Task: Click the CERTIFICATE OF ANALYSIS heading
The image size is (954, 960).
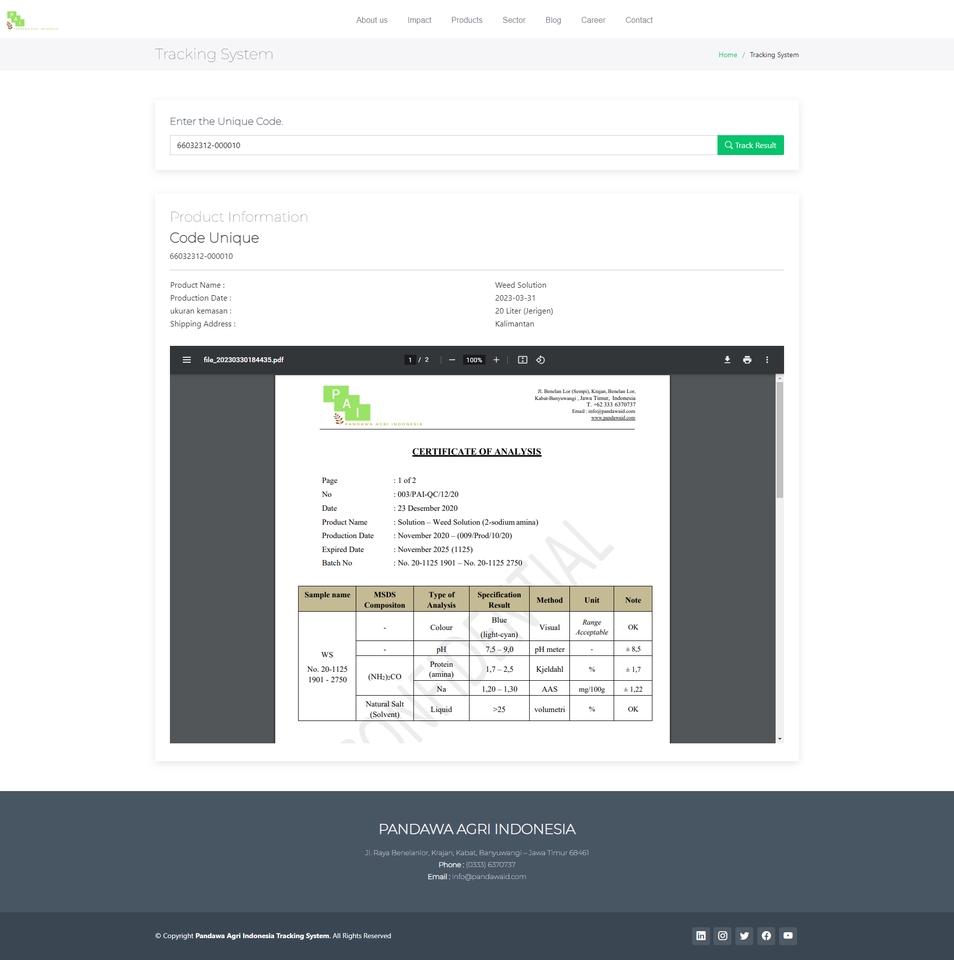Action: click(x=476, y=452)
